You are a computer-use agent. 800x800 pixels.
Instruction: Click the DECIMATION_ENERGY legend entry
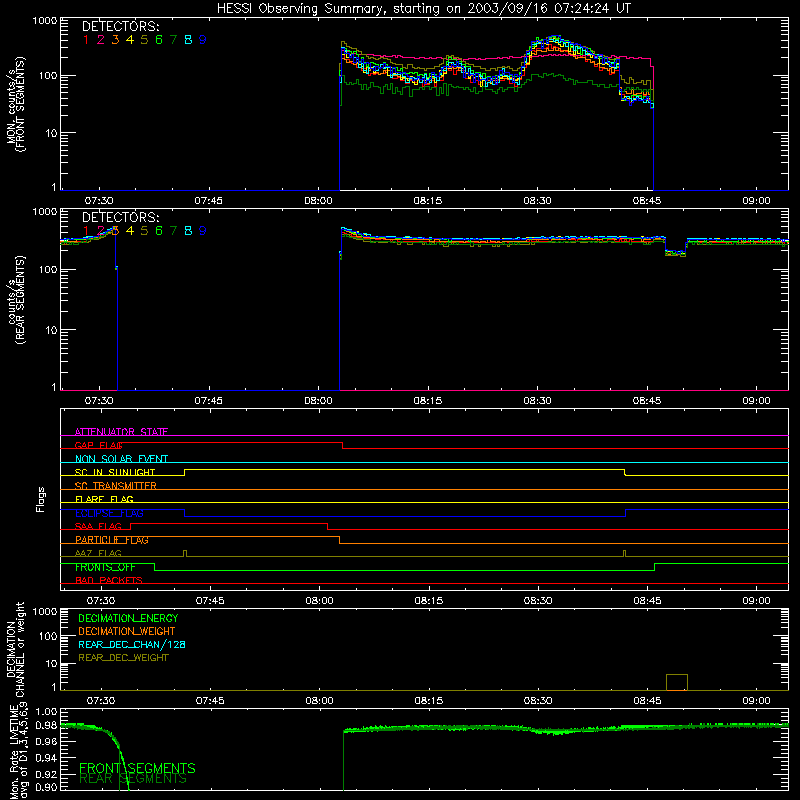coord(128,618)
